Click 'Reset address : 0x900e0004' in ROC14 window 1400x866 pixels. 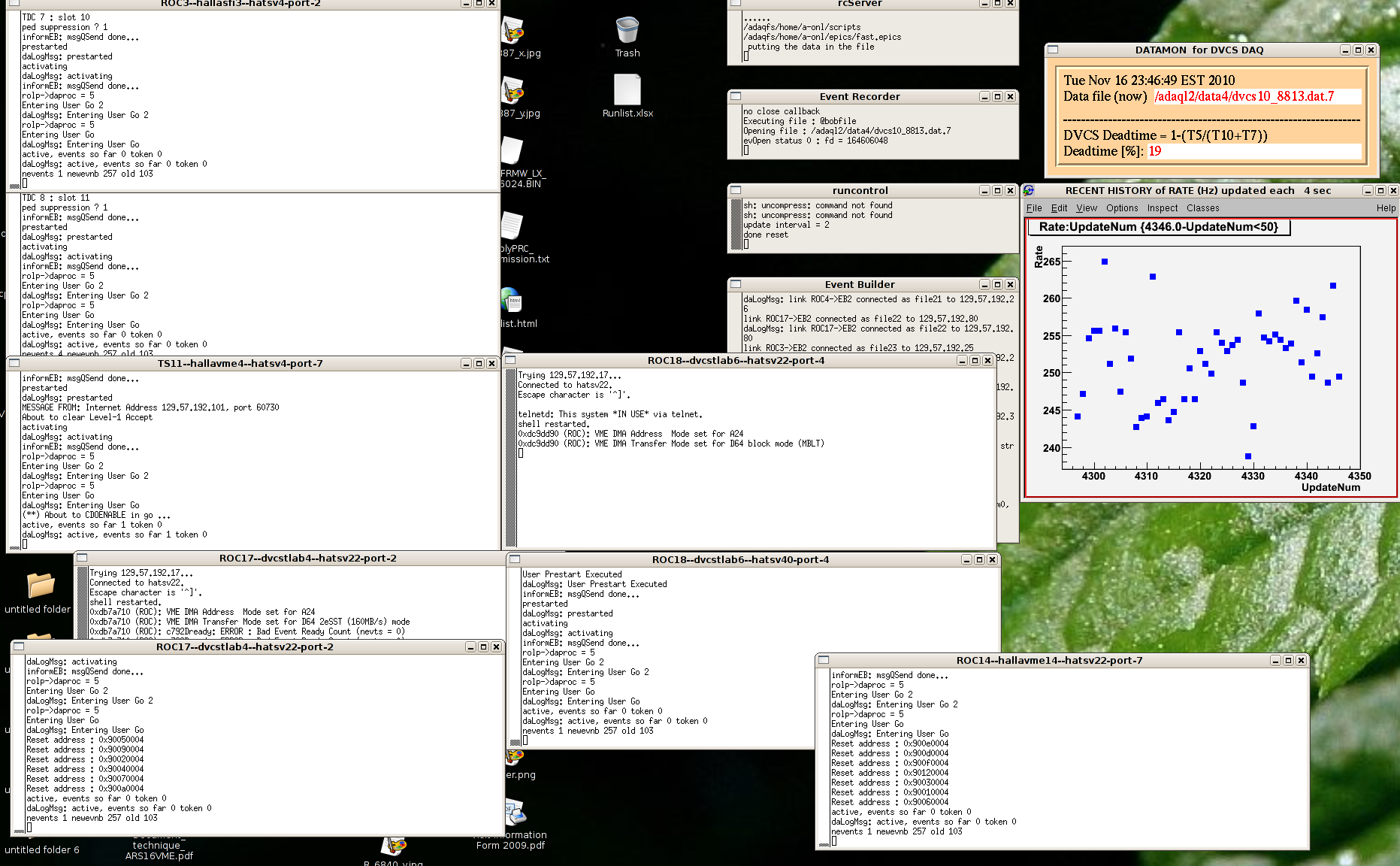pos(890,743)
